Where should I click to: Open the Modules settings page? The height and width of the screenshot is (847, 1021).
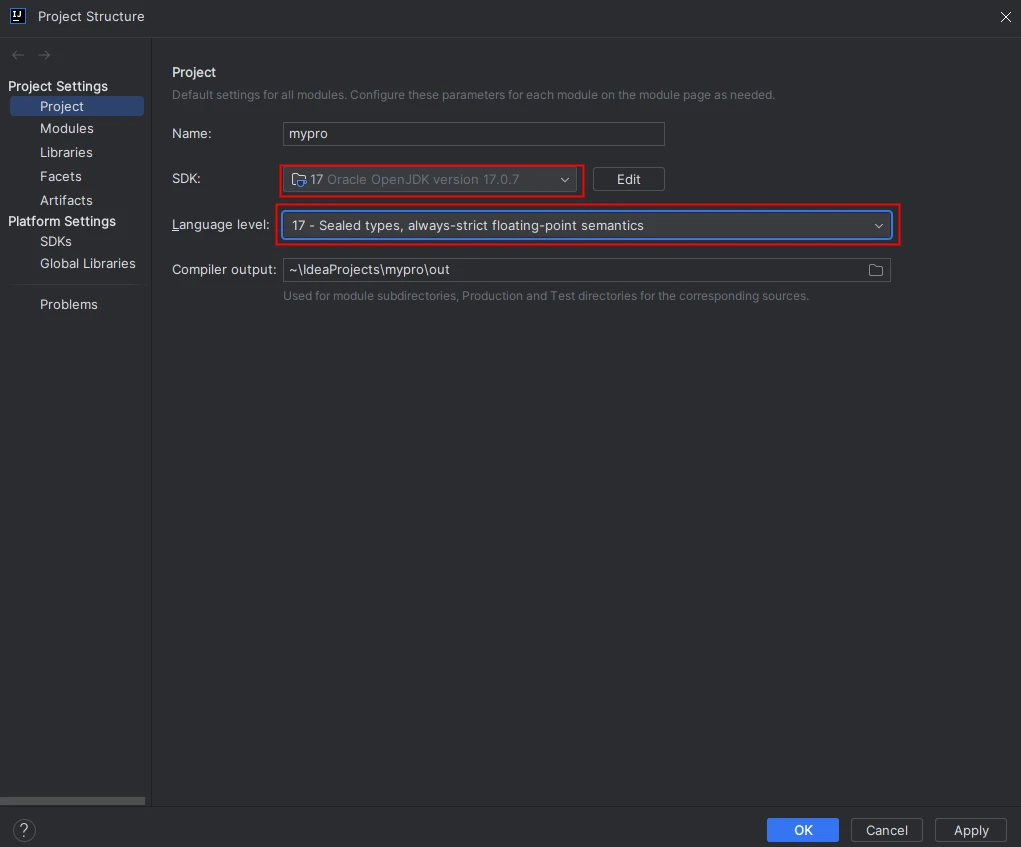(x=67, y=129)
